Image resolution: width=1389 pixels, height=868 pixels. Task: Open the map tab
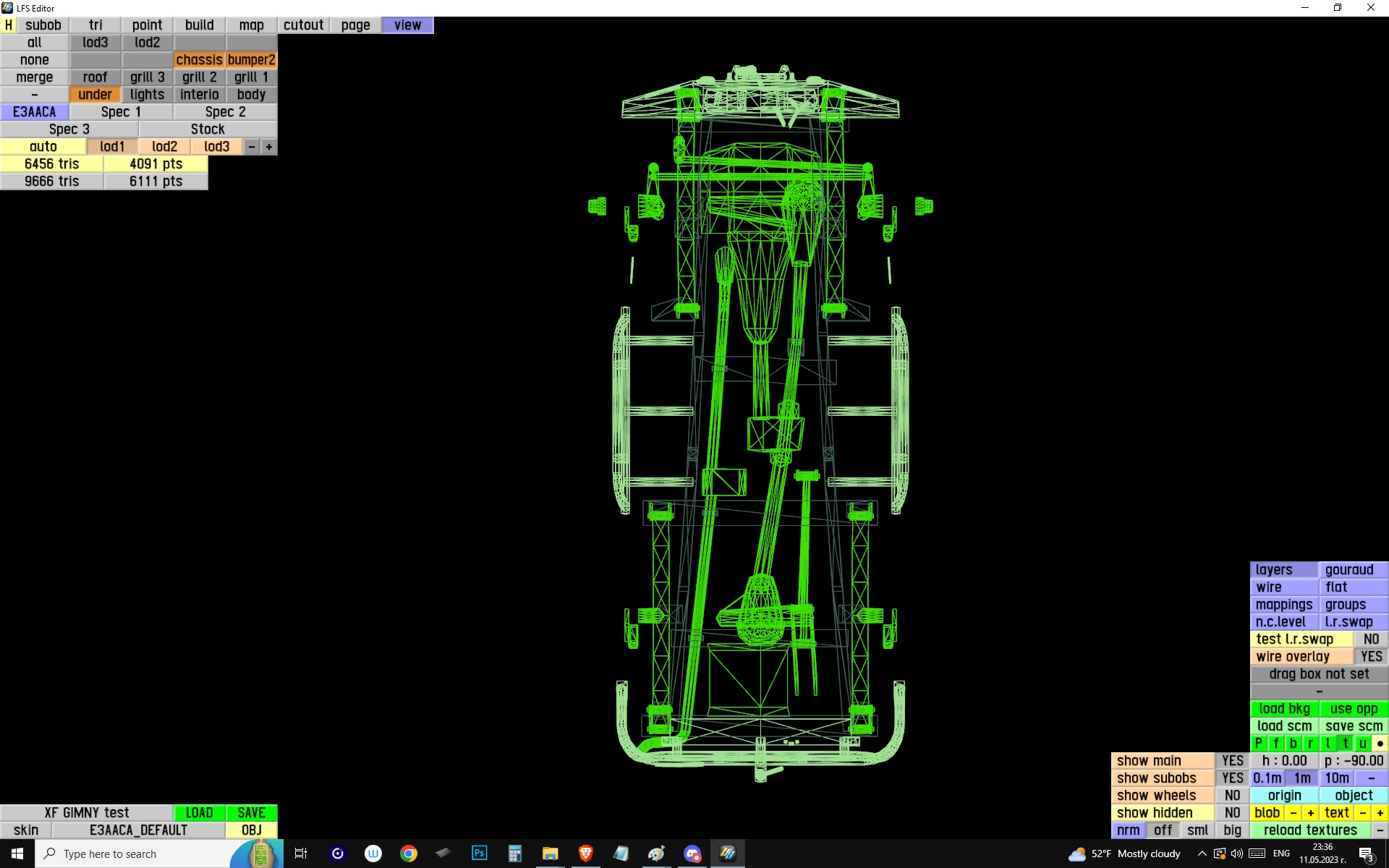[x=251, y=25]
